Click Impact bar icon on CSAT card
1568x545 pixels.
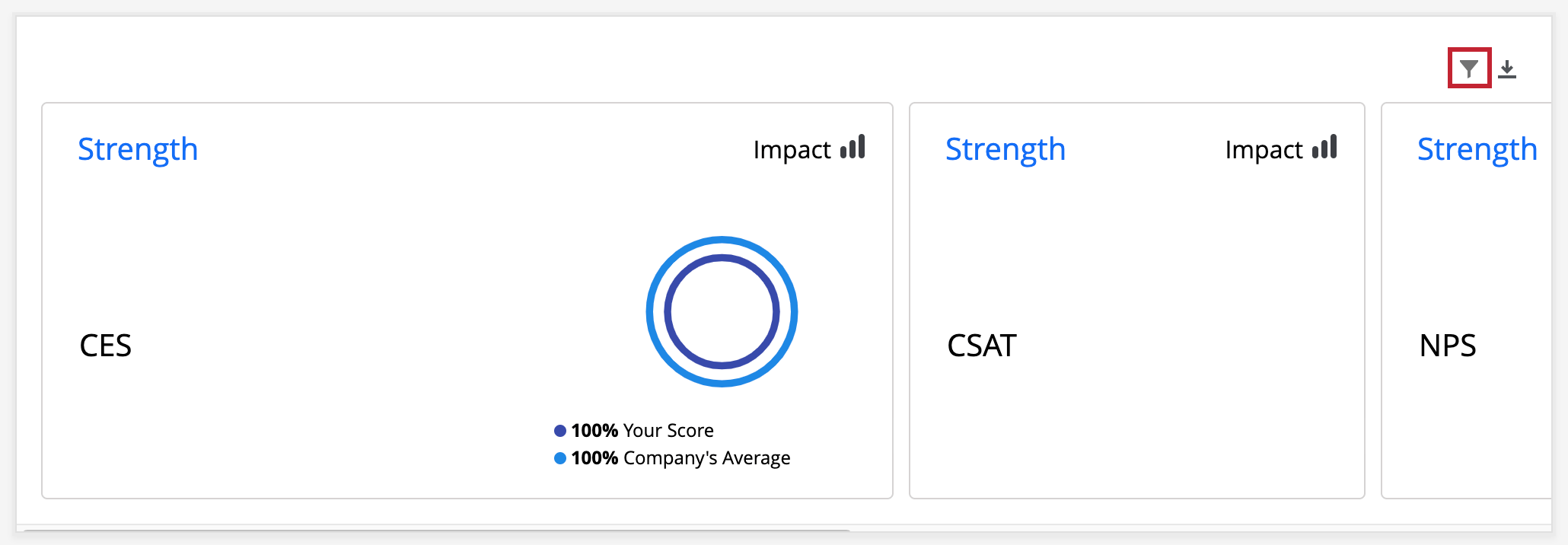click(x=1324, y=147)
